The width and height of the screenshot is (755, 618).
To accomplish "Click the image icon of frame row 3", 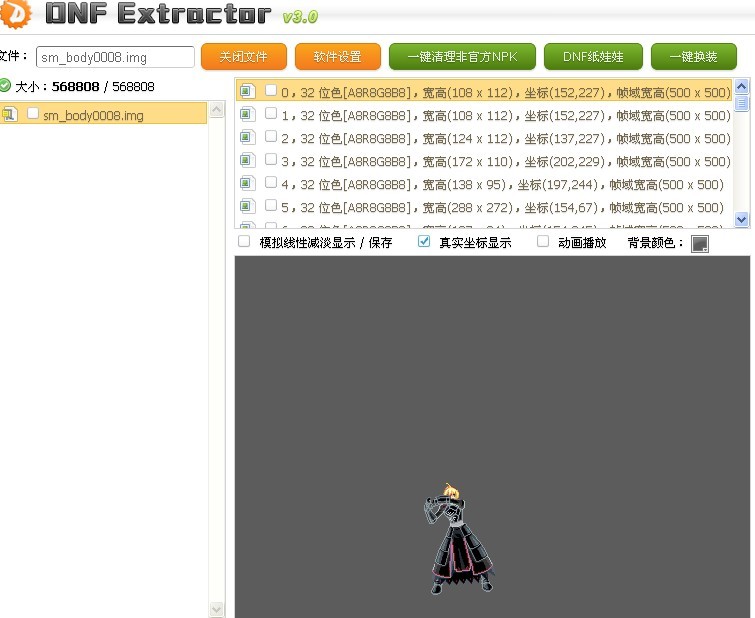I will click(x=247, y=160).
